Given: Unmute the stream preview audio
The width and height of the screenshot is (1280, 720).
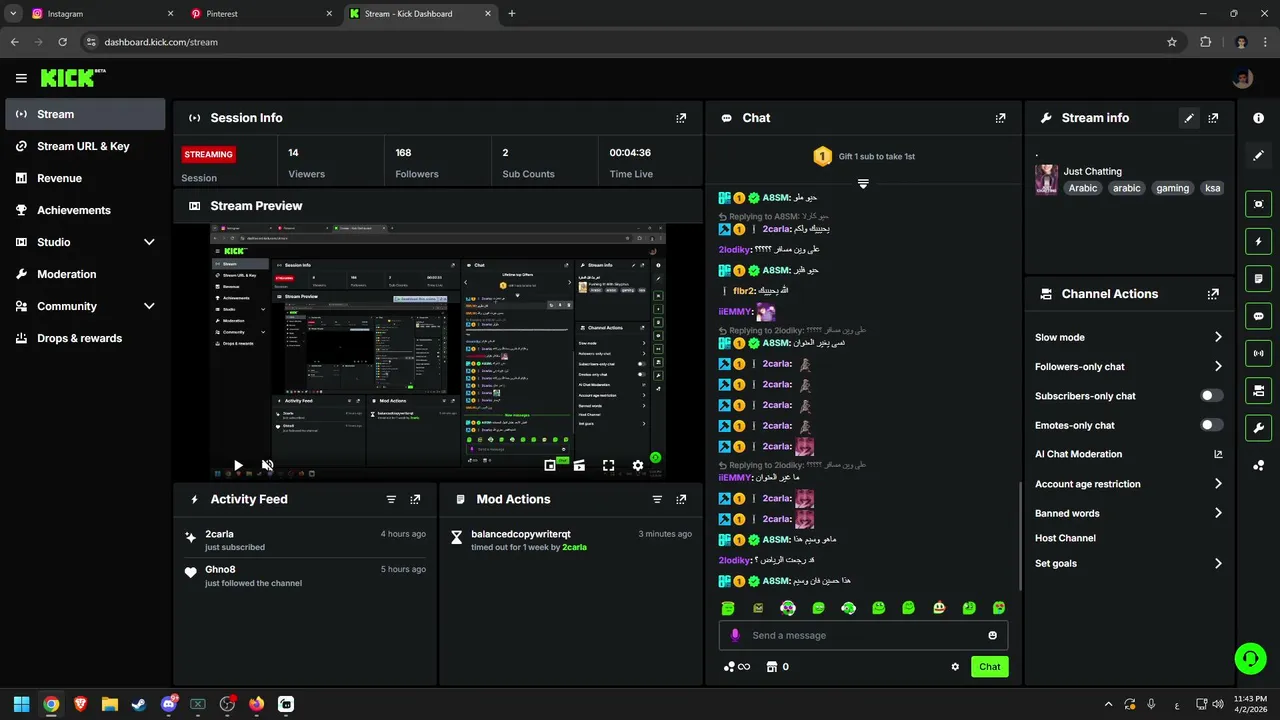Looking at the screenshot, I should (x=267, y=466).
